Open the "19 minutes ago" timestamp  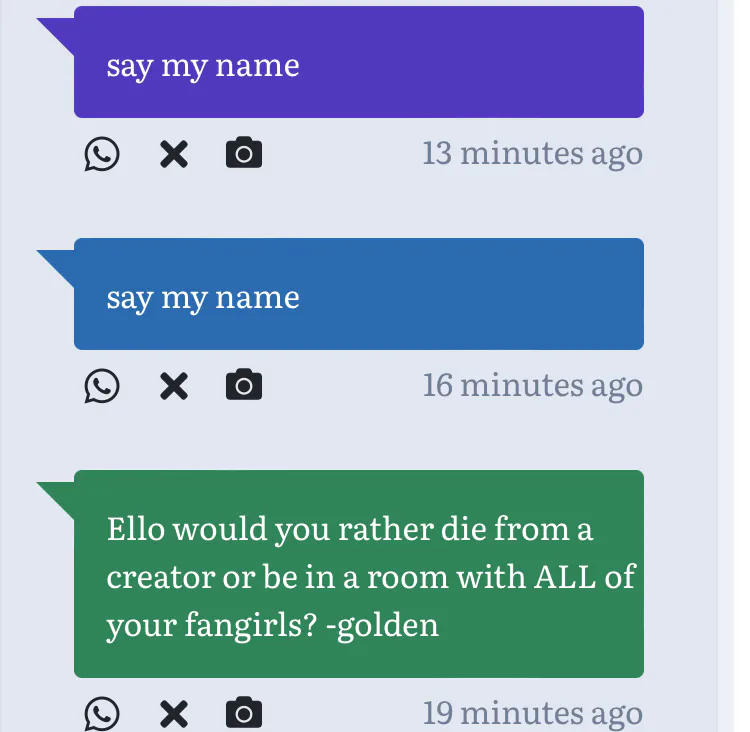[532, 713]
